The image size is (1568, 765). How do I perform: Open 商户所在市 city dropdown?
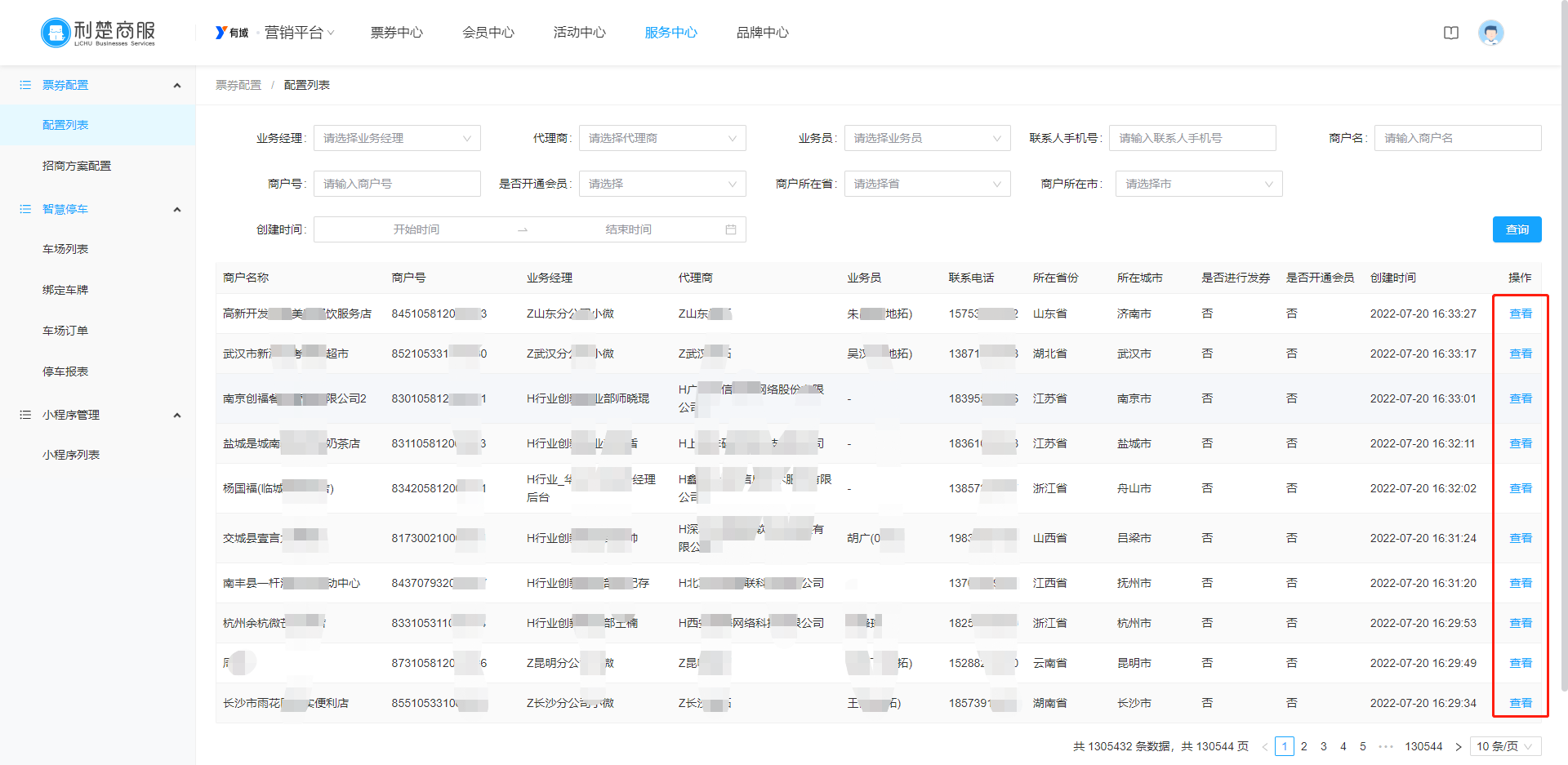click(1199, 184)
